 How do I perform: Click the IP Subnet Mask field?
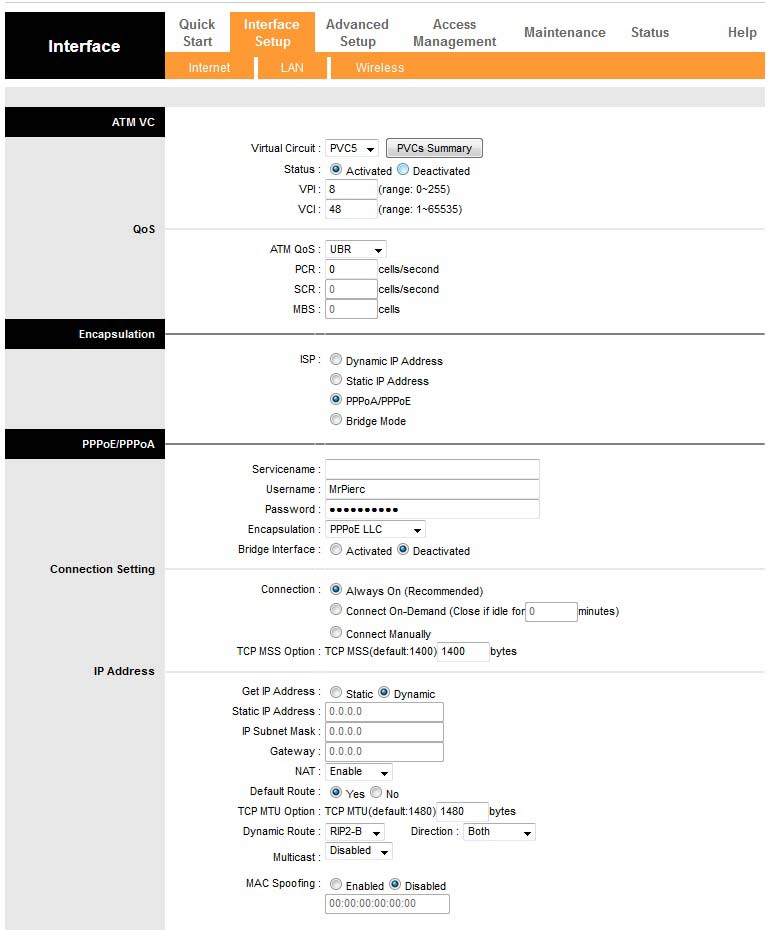click(384, 732)
